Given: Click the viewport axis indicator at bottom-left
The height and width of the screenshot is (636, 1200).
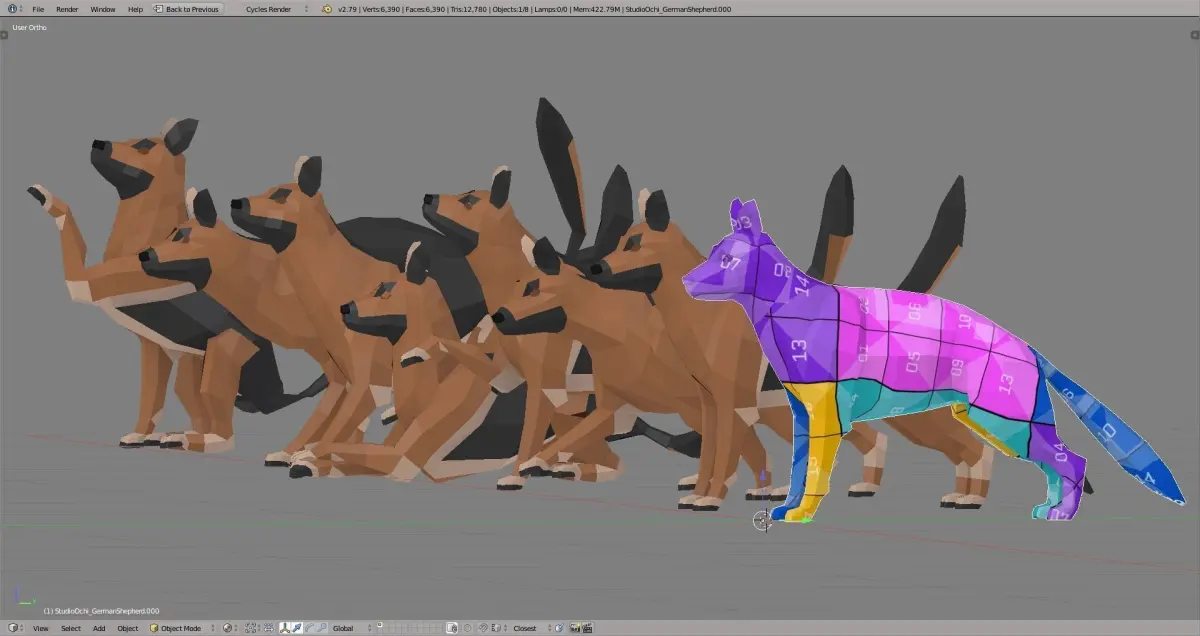Looking at the screenshot, I should pos(26,596).
